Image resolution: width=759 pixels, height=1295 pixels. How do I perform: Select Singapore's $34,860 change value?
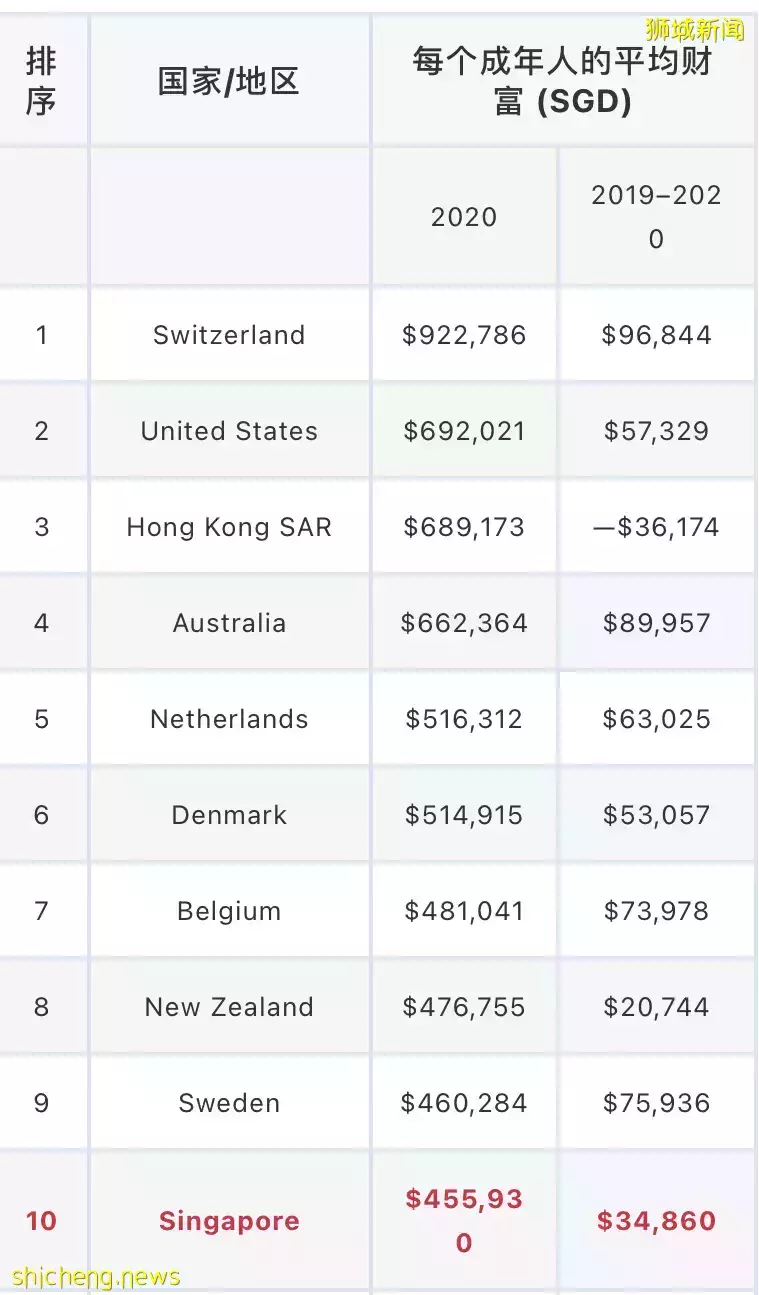[656, 1221]
